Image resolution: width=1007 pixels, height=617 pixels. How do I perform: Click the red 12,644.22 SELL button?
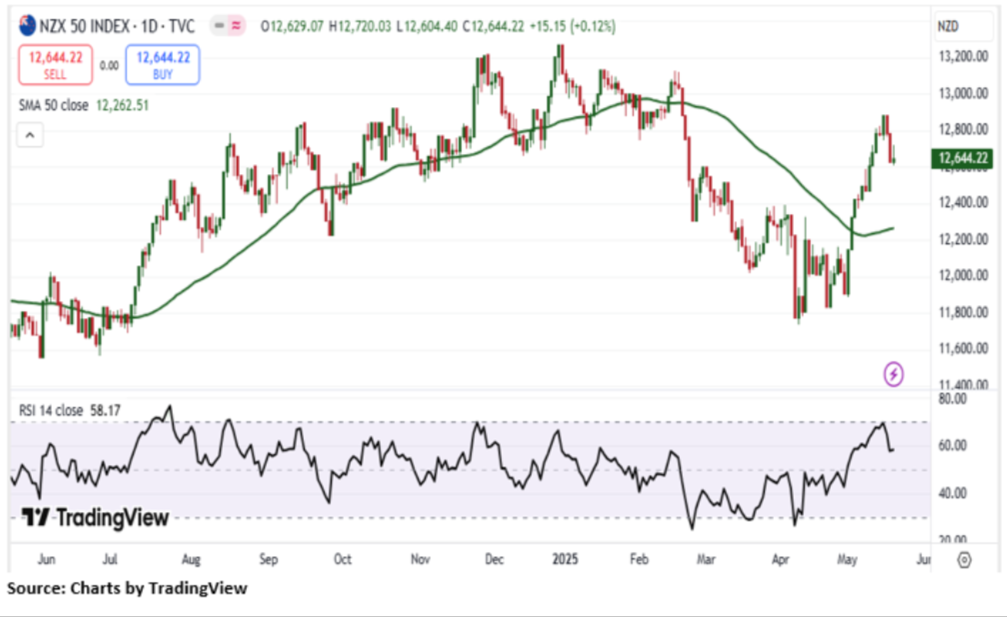coord(55,65)
